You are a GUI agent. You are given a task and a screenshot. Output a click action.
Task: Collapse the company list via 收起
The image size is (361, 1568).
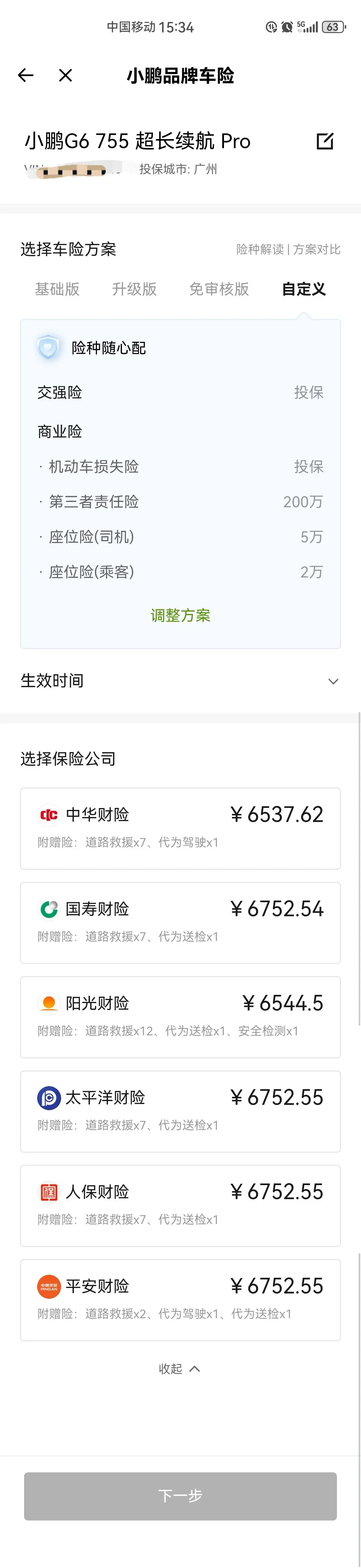[x=179, y=1369]
